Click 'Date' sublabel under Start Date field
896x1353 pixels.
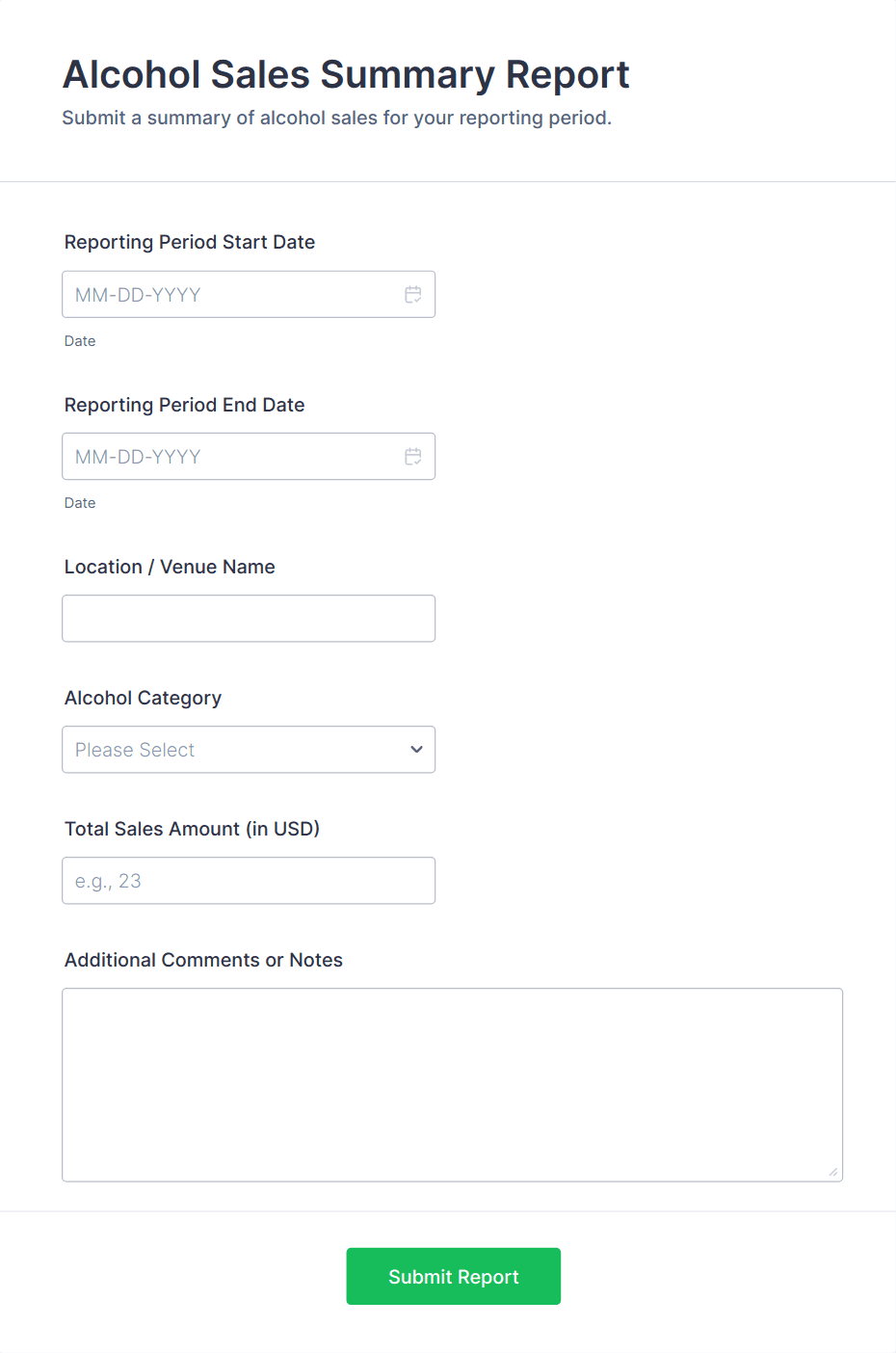80,341
